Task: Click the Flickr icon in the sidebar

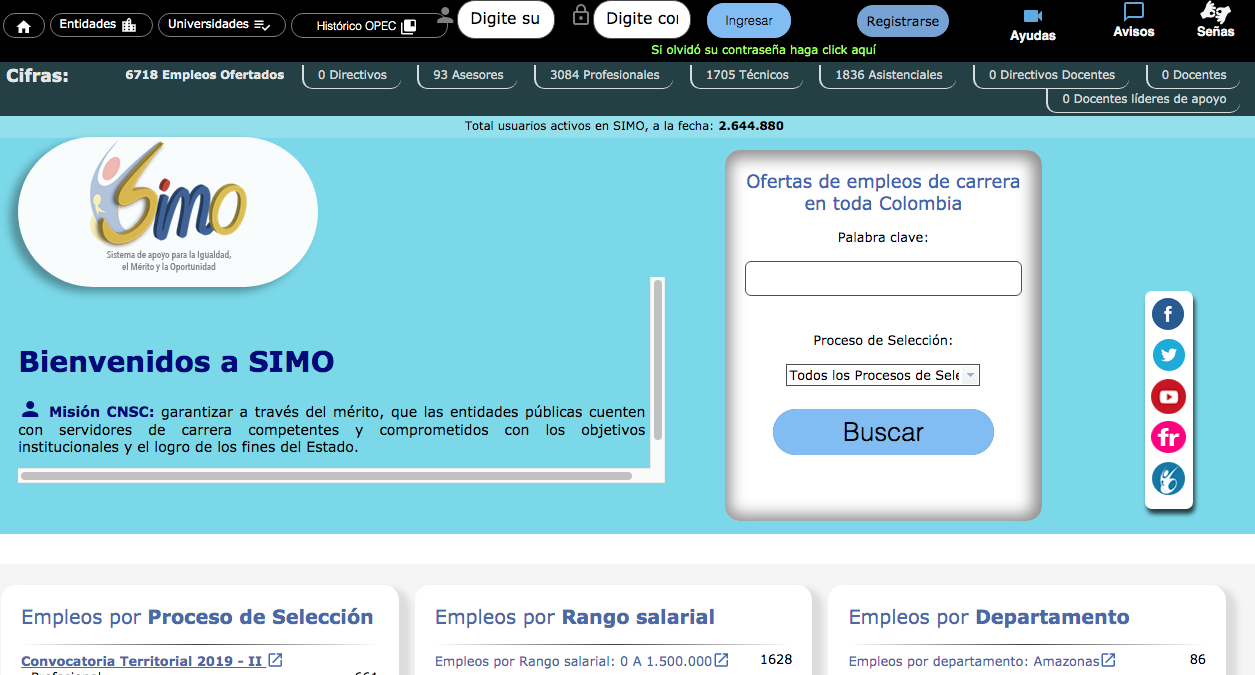Action: [x=1168, y=437]
